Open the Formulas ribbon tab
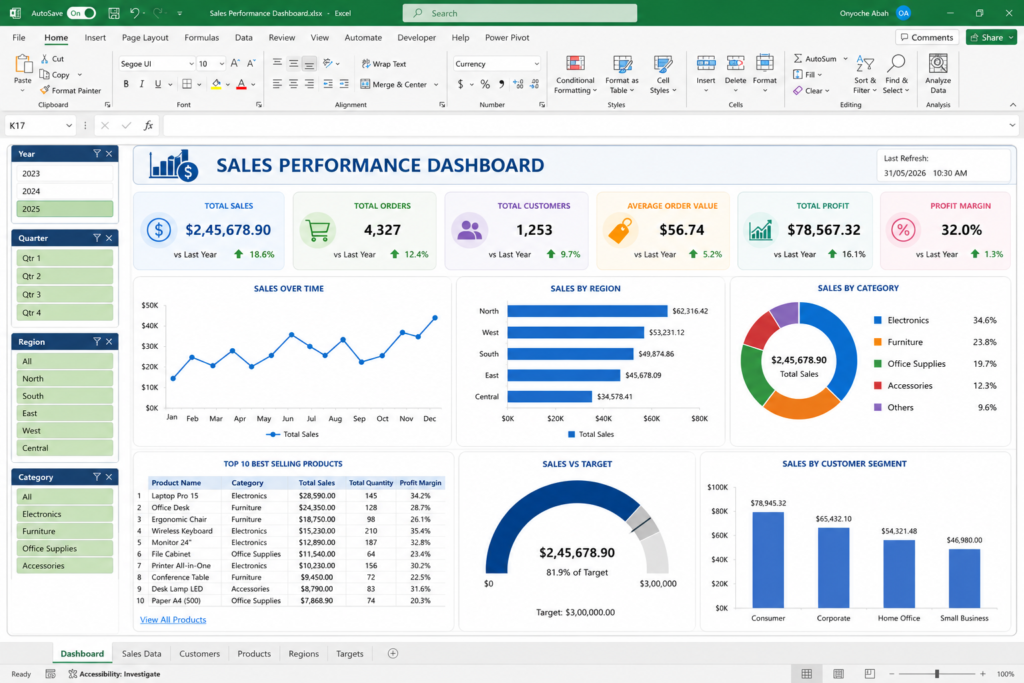Screen dimensions: 1024x683 [x=201, y=38]
